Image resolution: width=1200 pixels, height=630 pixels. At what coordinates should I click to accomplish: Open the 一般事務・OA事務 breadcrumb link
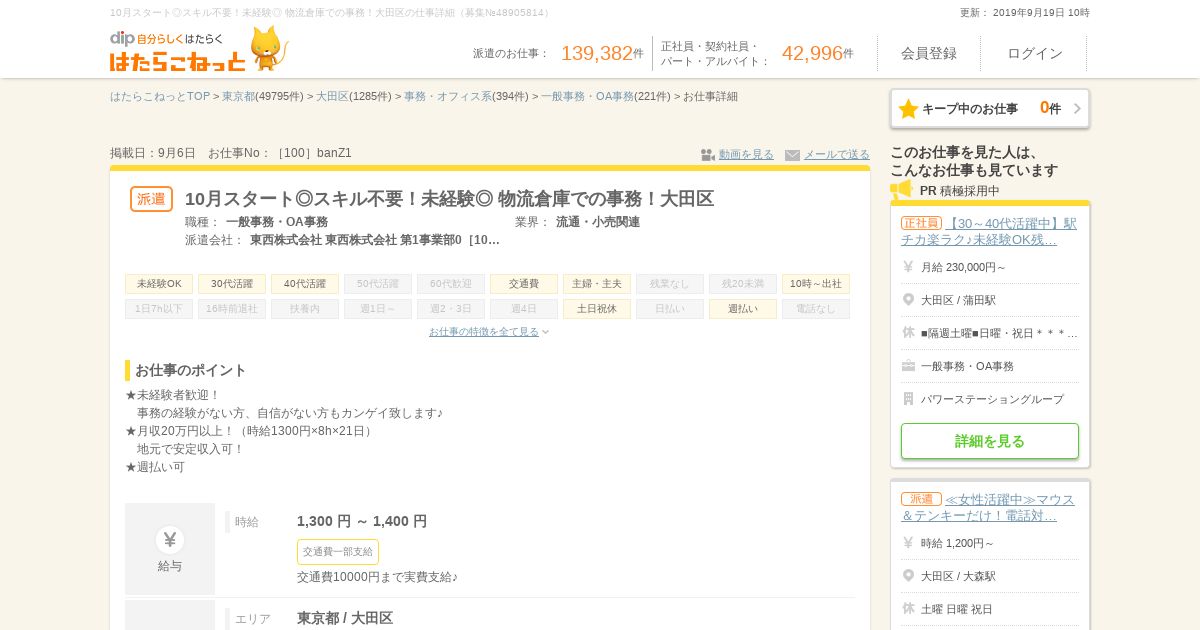pyautogui.click(x=588, y=97)
